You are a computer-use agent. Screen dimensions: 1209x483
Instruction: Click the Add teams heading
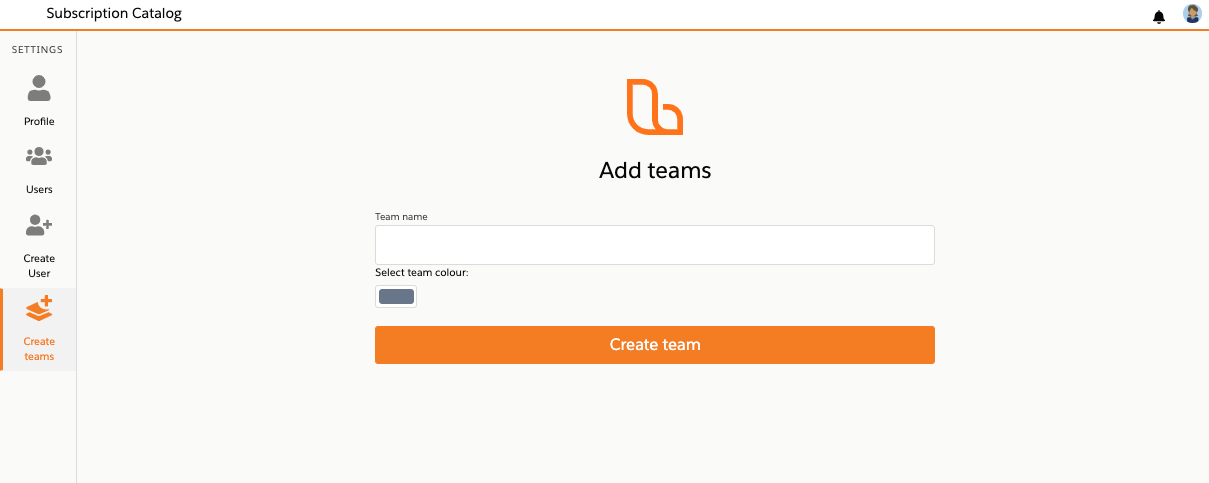[x=655, y=171]
